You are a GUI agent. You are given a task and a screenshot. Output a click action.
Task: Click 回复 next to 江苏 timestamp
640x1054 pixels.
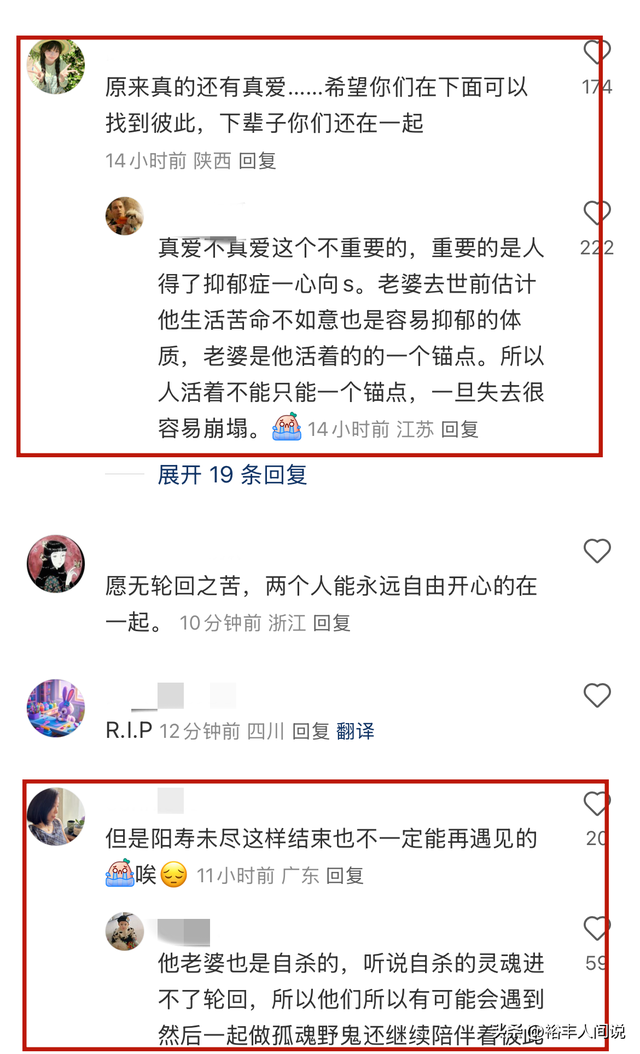(459, 429)
